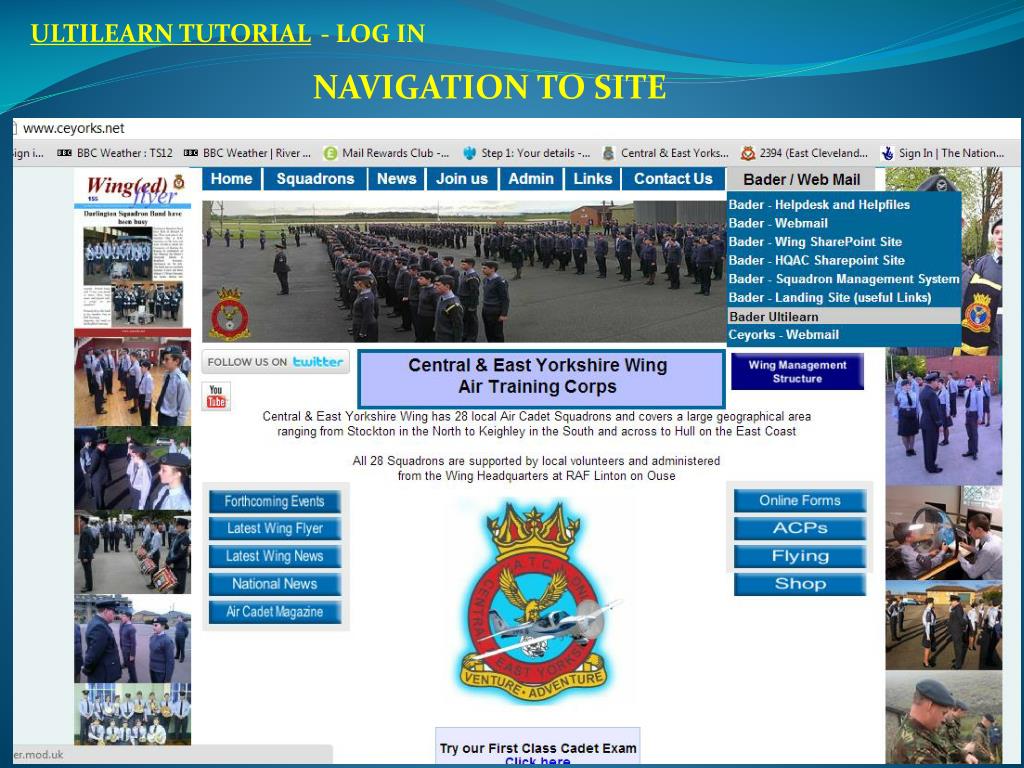Viewport: 1024px width, 768px height.
Task: Open BBC Weather River bookmark
Action: coord(247,153)
